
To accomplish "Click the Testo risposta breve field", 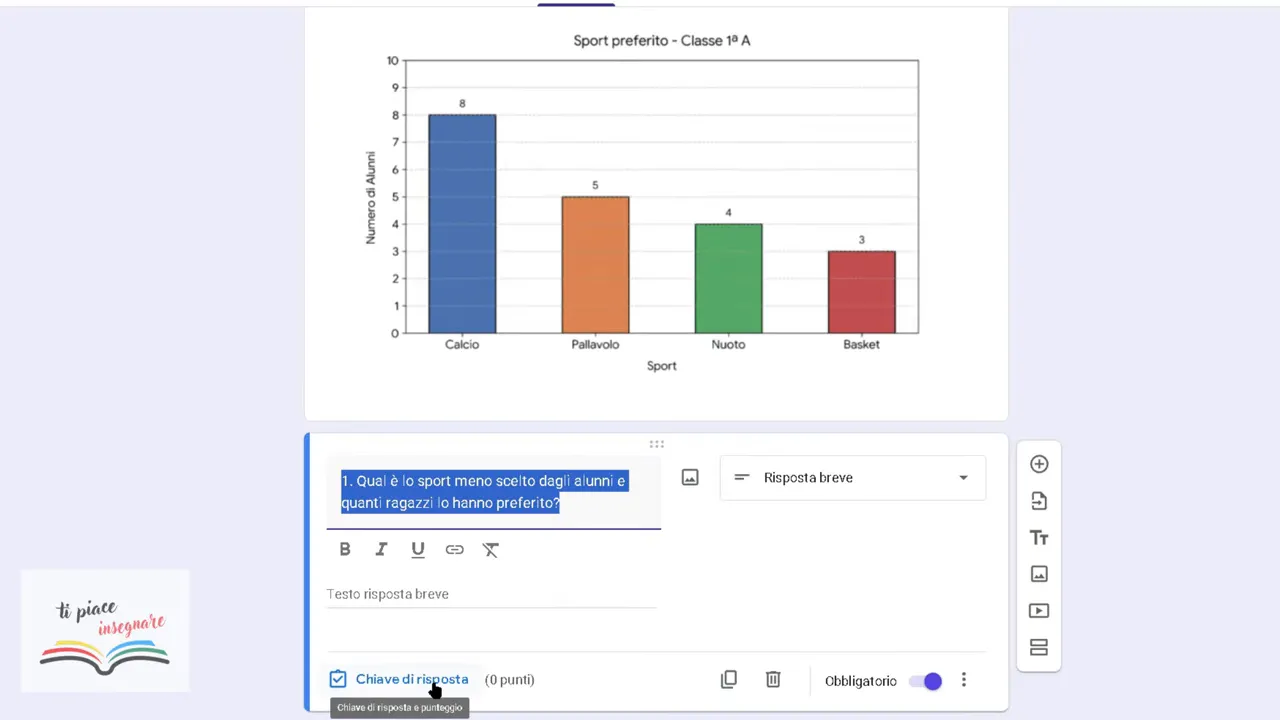I will click(x=491, y=594).
